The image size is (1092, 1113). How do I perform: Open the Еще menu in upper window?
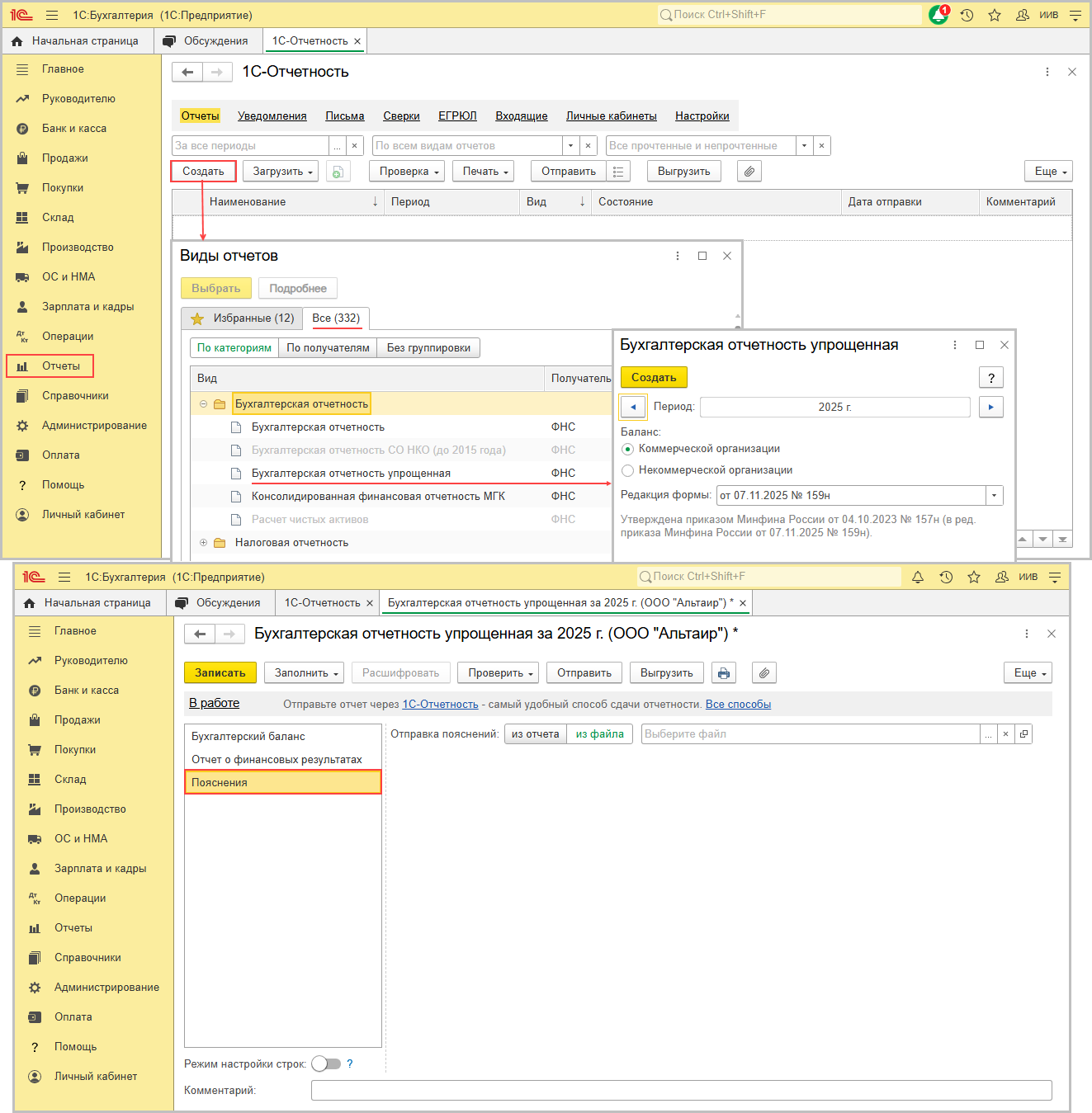point(1048,171)
